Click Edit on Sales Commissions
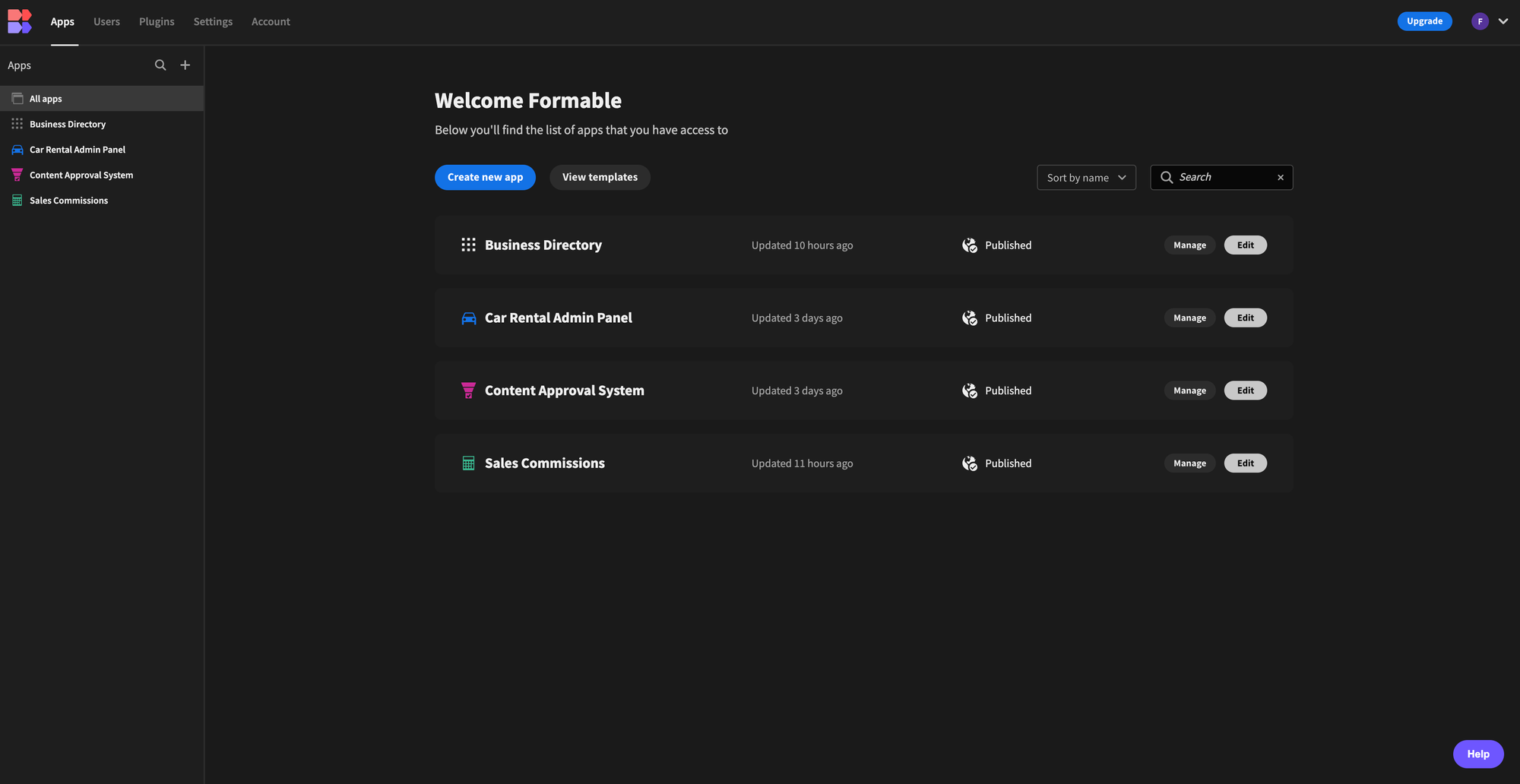The height and width of the screenshot is (784, 1520). click(x=1245, y=463)
